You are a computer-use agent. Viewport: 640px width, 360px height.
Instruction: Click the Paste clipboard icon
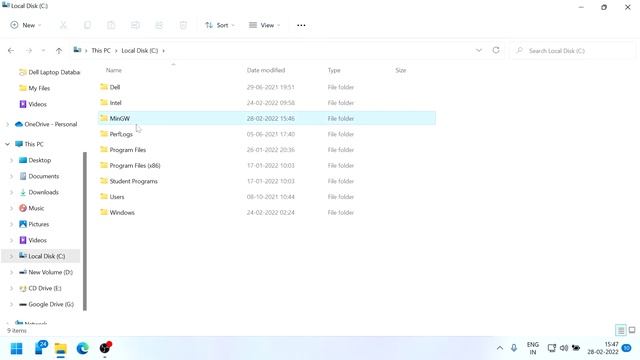[111, 25]
